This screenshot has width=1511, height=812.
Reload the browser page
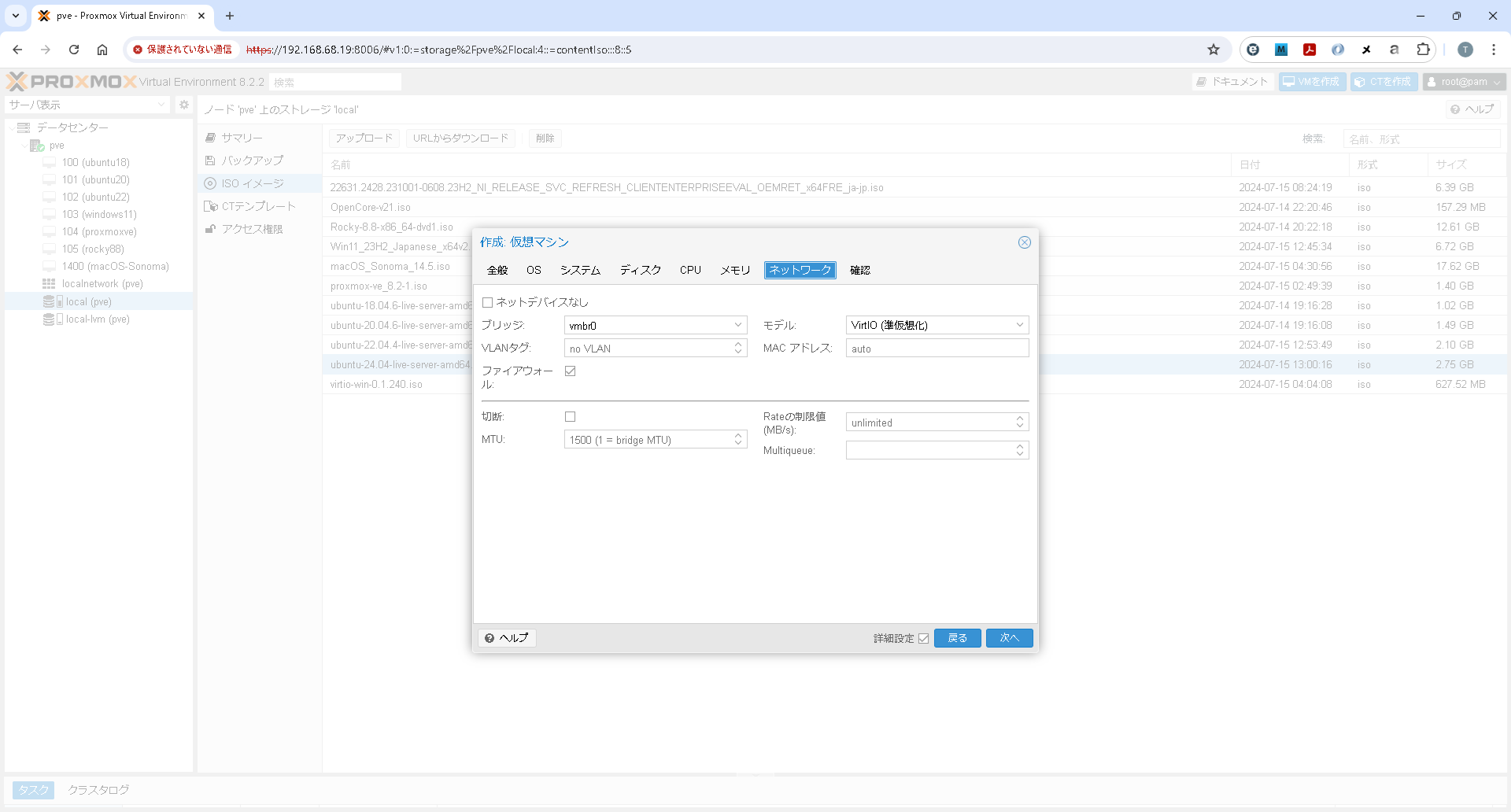[x=74, y=50]
